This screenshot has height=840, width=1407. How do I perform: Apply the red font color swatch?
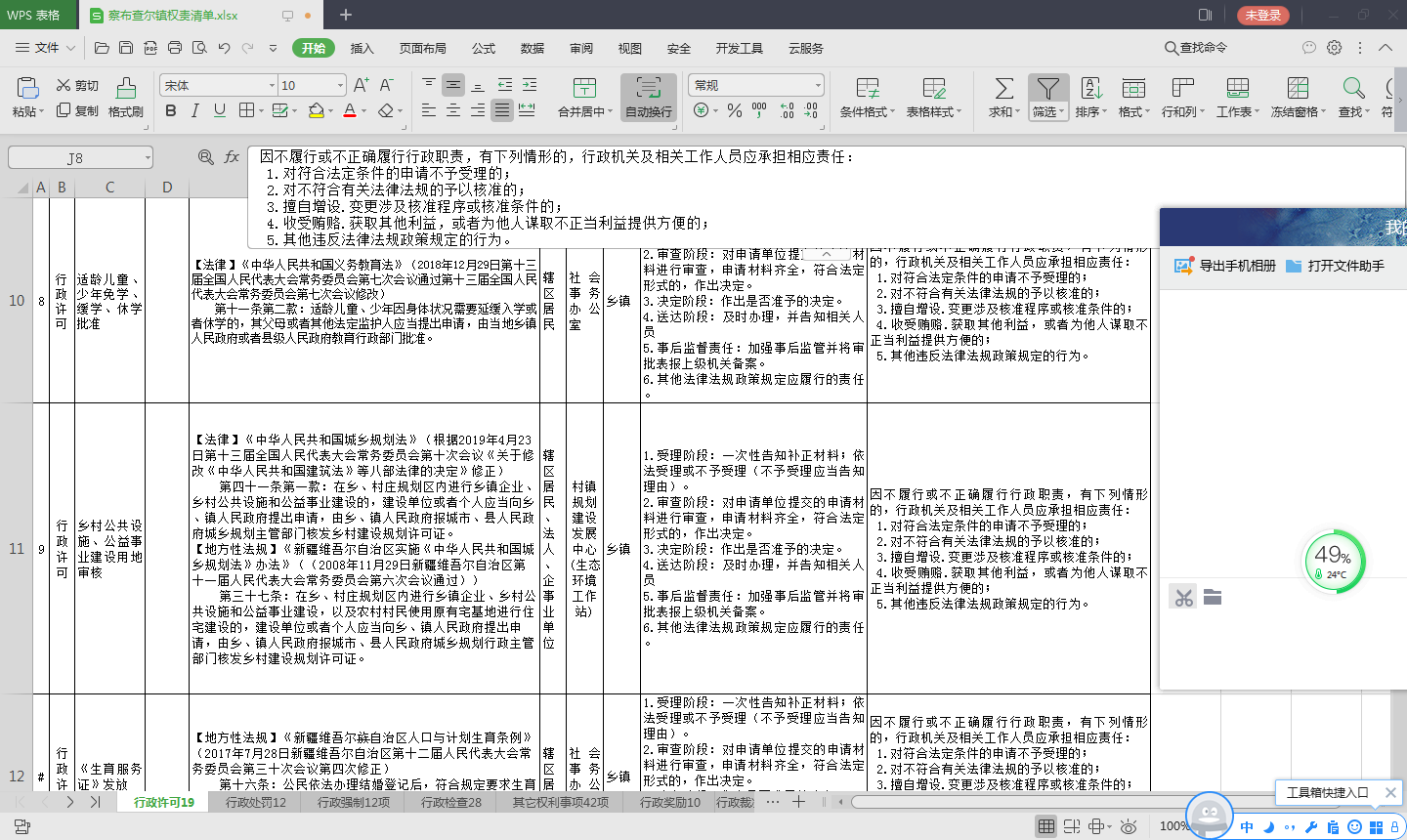(x=349, y=111)
